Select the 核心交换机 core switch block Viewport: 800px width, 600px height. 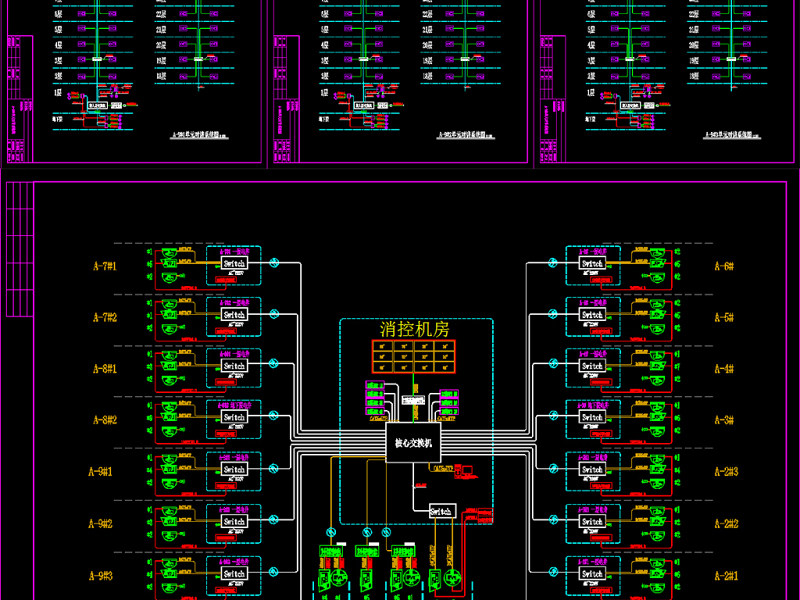pyautogui.click(x=413, y=443)
